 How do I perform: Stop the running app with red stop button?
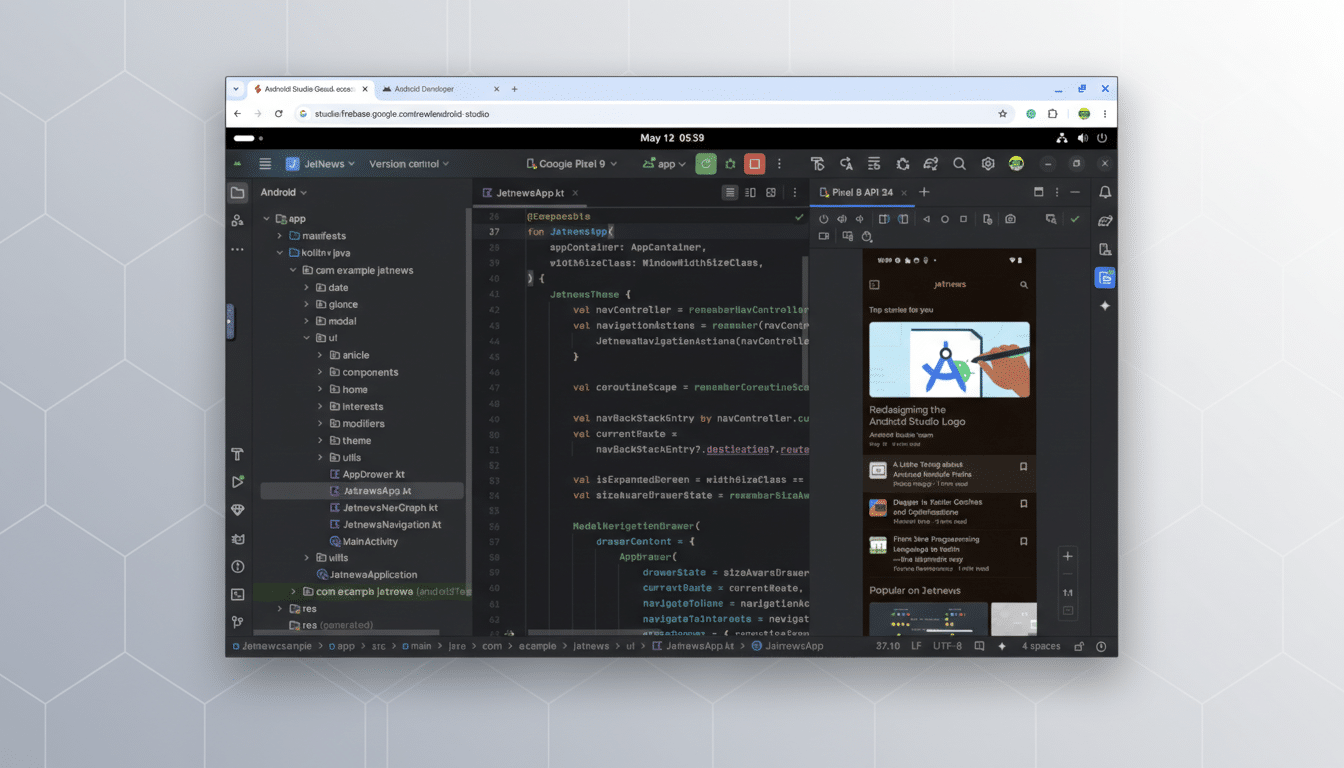tap(754, 163)
